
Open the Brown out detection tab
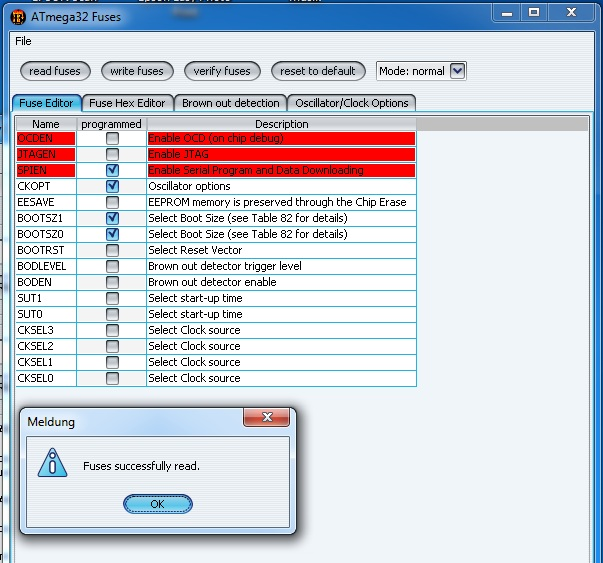[231, 103]
